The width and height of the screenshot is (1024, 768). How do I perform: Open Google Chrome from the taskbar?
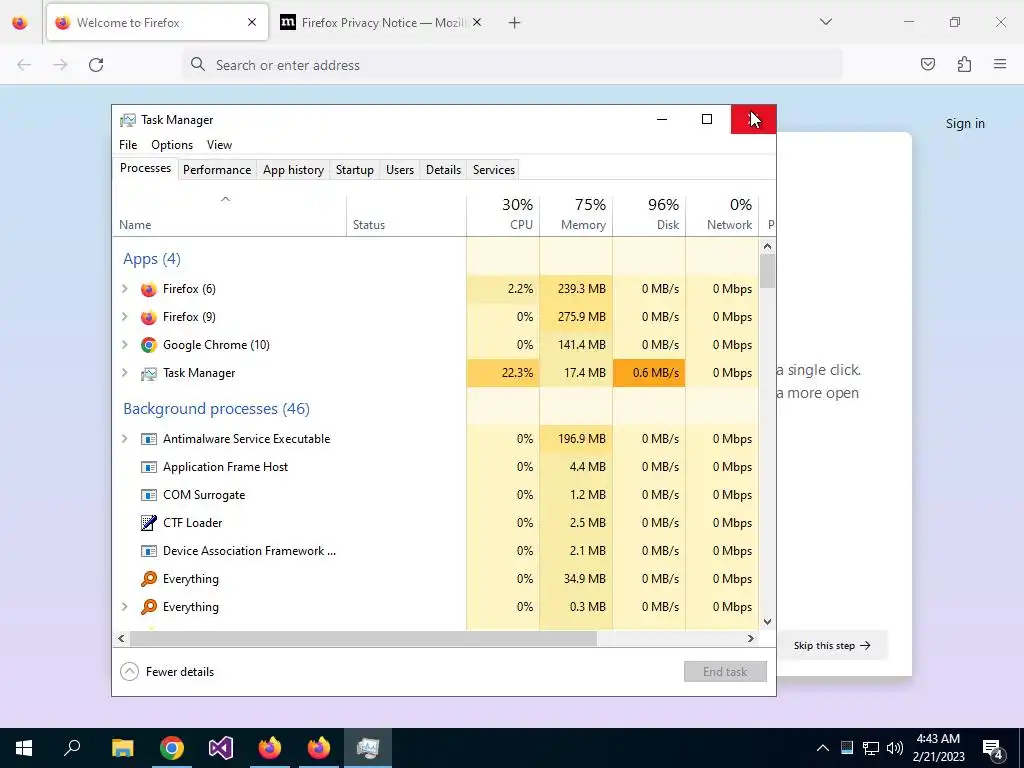pyautogui.click(x=172, y=748)
